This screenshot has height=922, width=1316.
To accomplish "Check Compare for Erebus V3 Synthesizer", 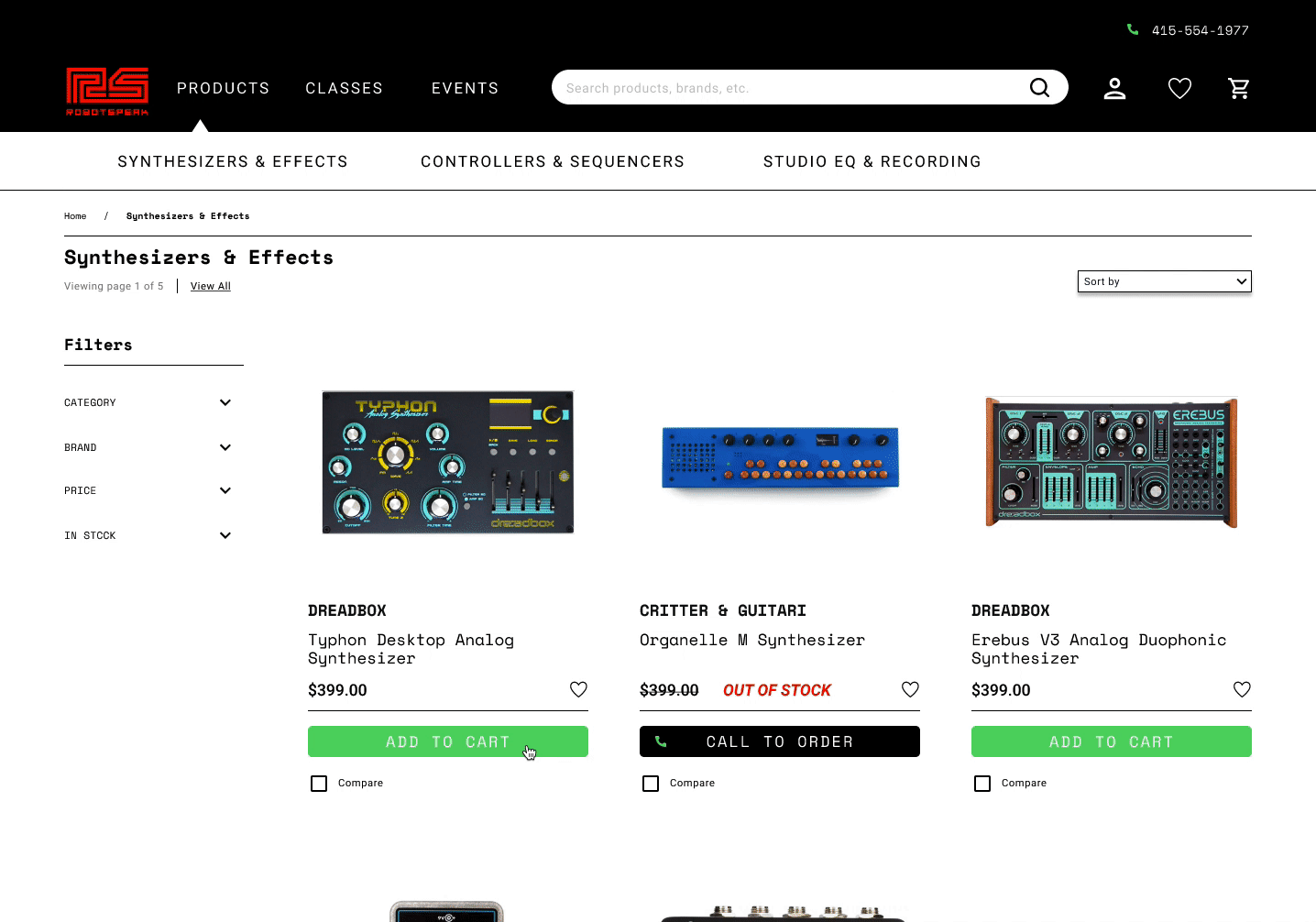I will pyautogui.click(x=982, y=784).
